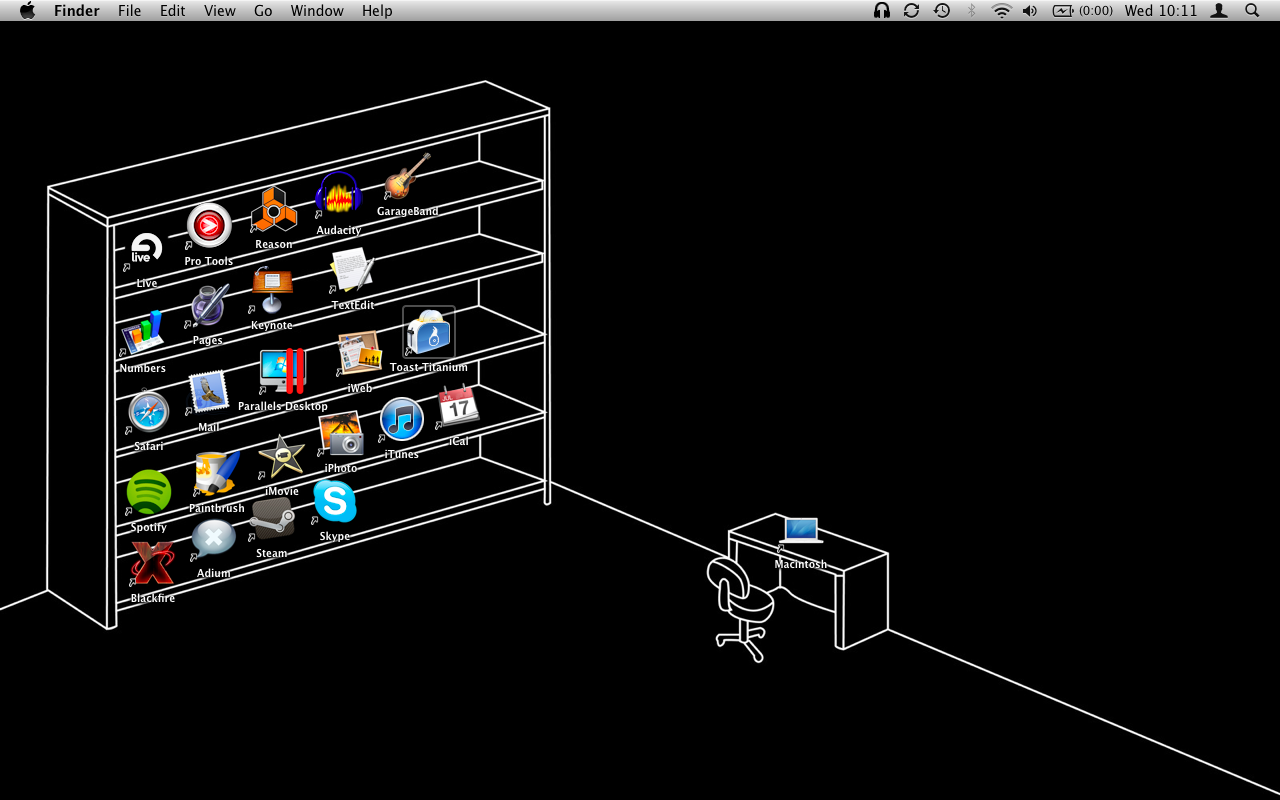The height and width of the screenshot is (800, 1280).
Task: Select the TextEdit document icon
Action: click(352, 271)
